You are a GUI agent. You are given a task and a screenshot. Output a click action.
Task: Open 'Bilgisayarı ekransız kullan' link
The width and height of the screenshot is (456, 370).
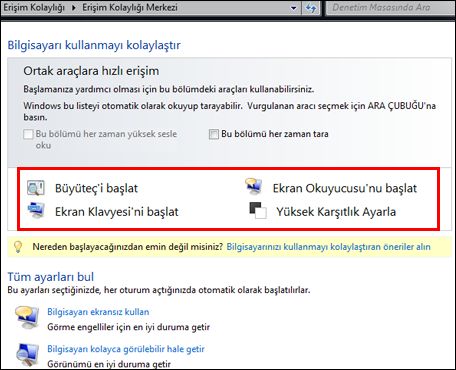pyautogui.click(x=98, y=312)
